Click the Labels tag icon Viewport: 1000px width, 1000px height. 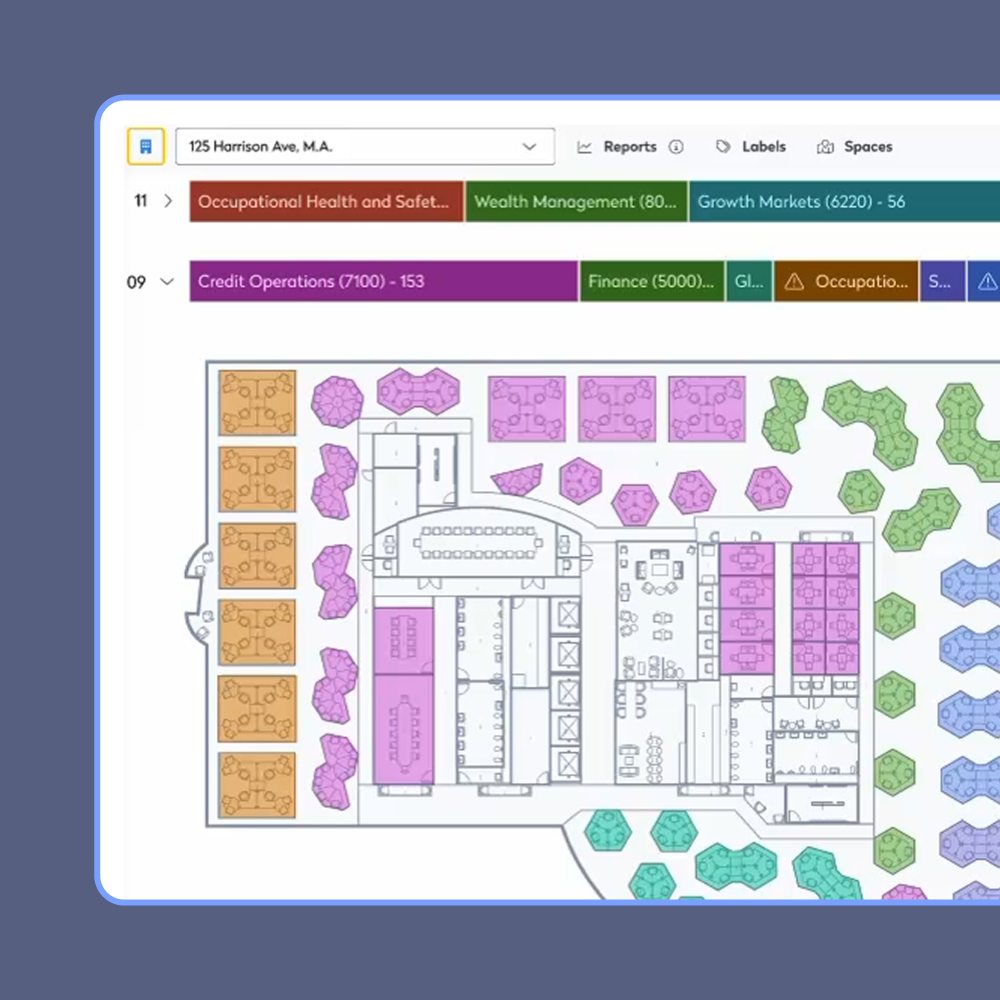pyautogui.click(x=723, y=147)
